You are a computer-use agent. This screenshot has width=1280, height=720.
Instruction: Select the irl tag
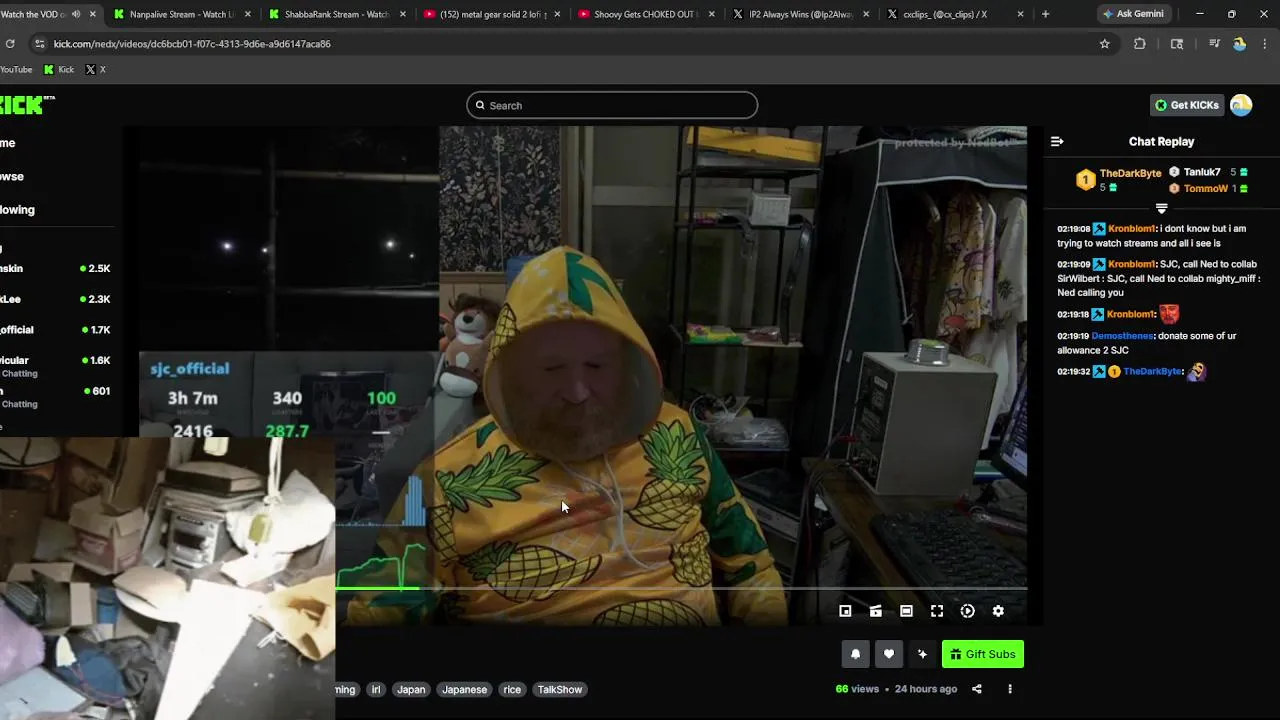376,689
